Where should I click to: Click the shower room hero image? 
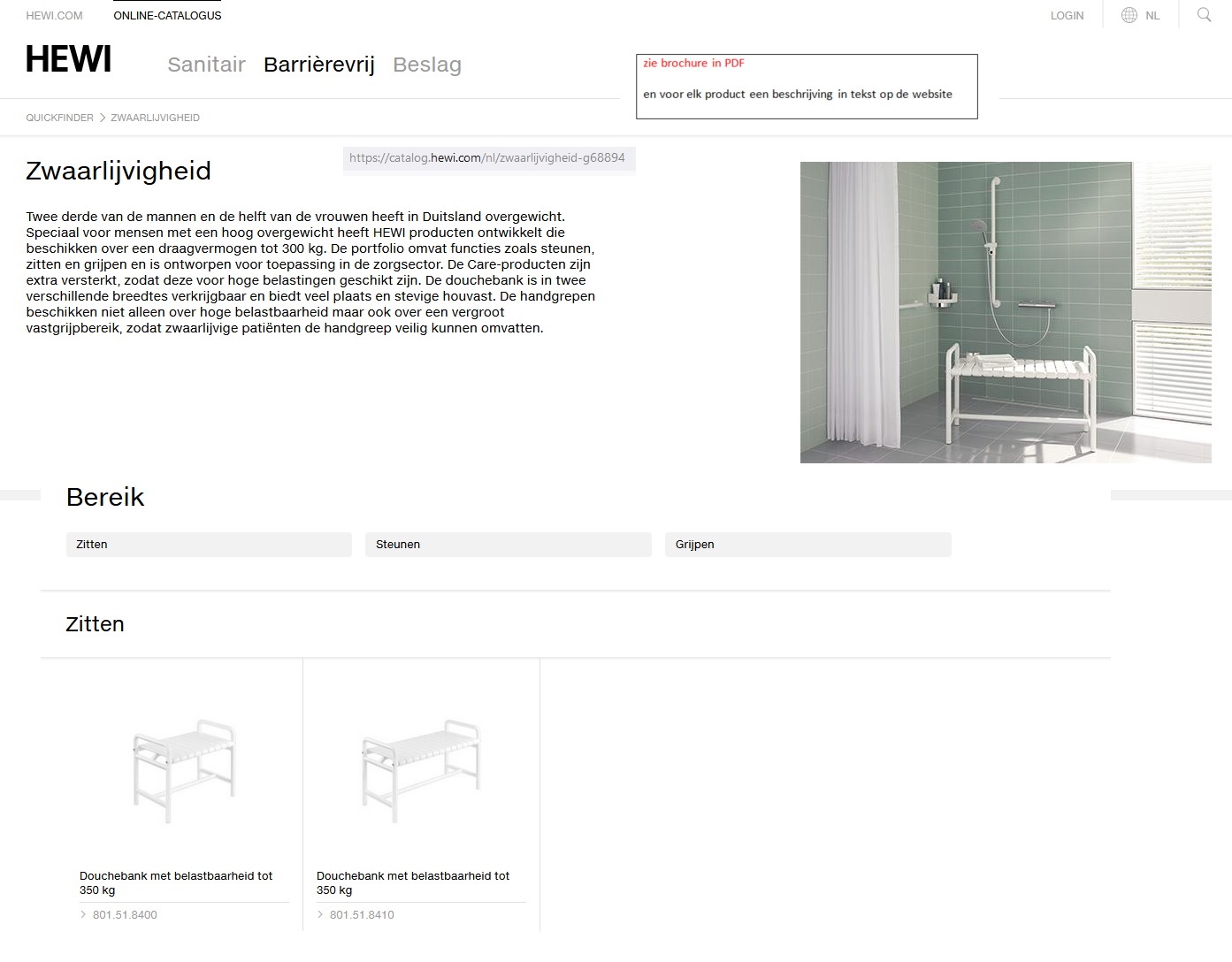(x=1006, y=312)
